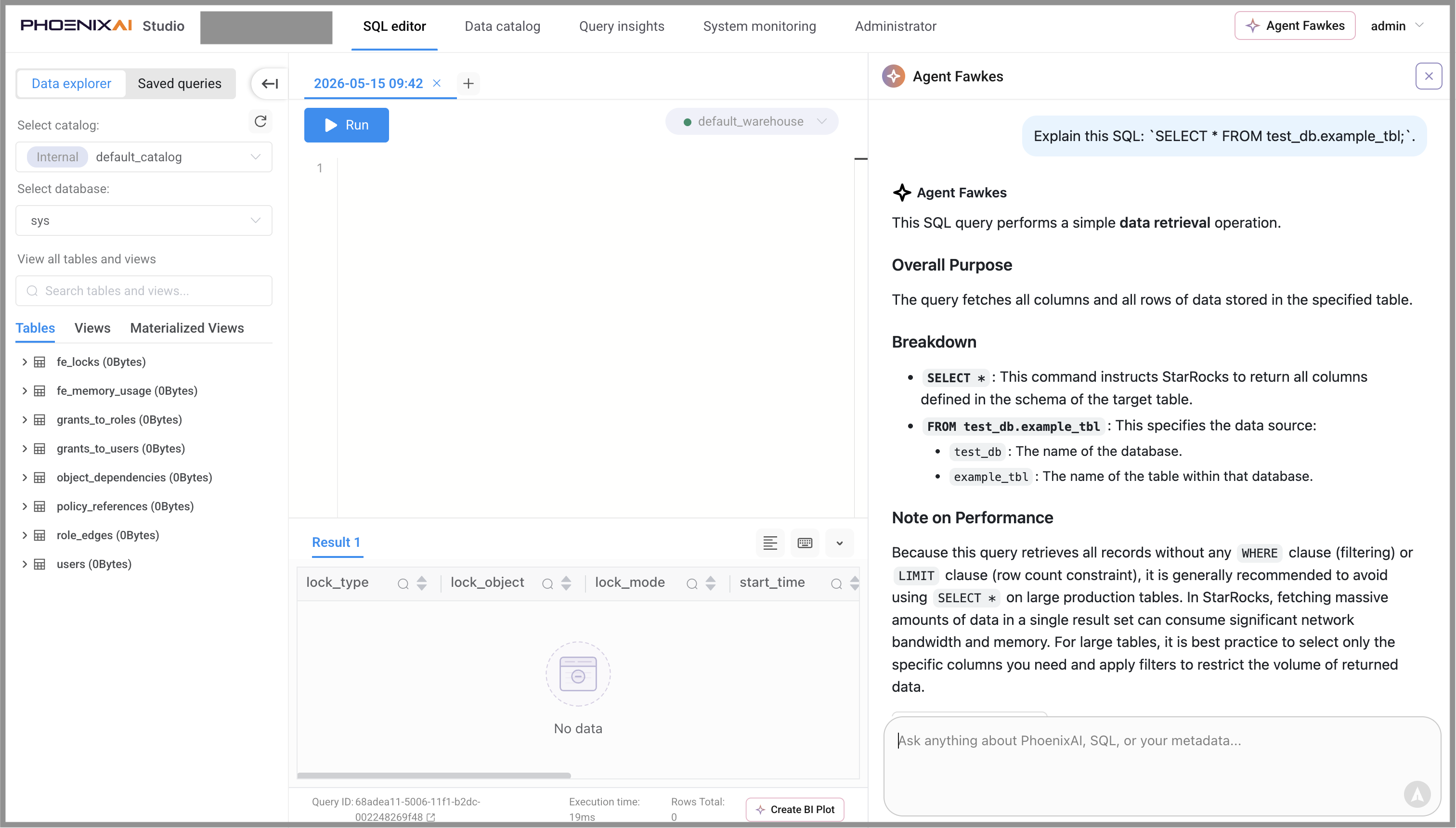The width and height of the screenshot is (1456, 828).
Task: Expand the fe_locks table
Action: [25, 362]
